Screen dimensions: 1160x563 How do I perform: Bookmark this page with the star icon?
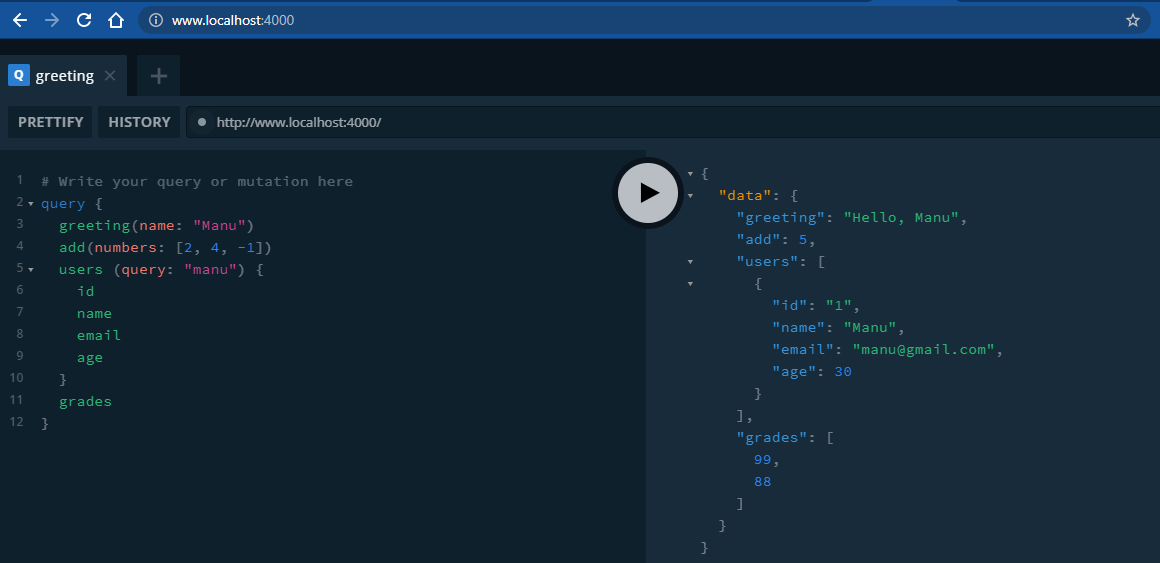[1133, 21]
